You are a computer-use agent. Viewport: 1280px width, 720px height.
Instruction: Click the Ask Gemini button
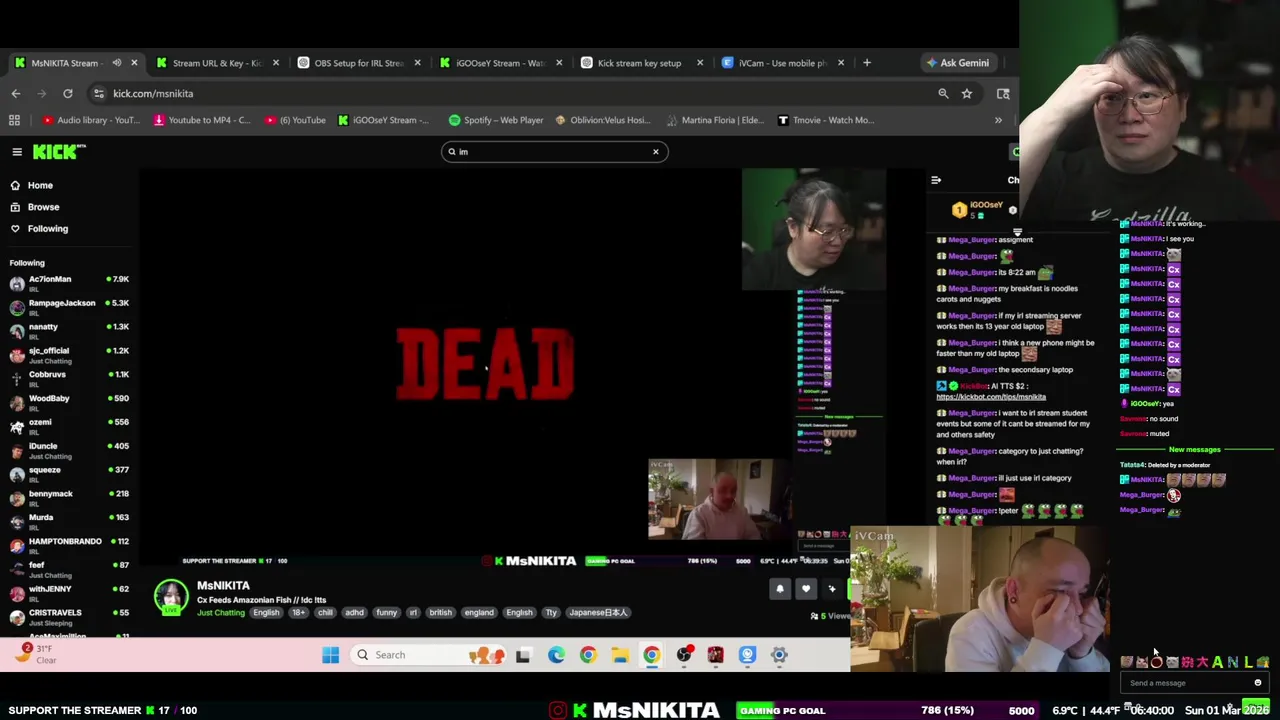pyautogui.click(x=958, y=63)
